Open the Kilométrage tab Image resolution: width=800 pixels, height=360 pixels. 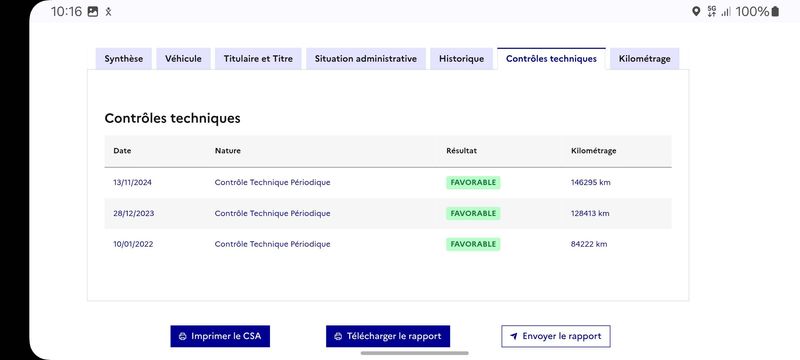tap(644, 59)
